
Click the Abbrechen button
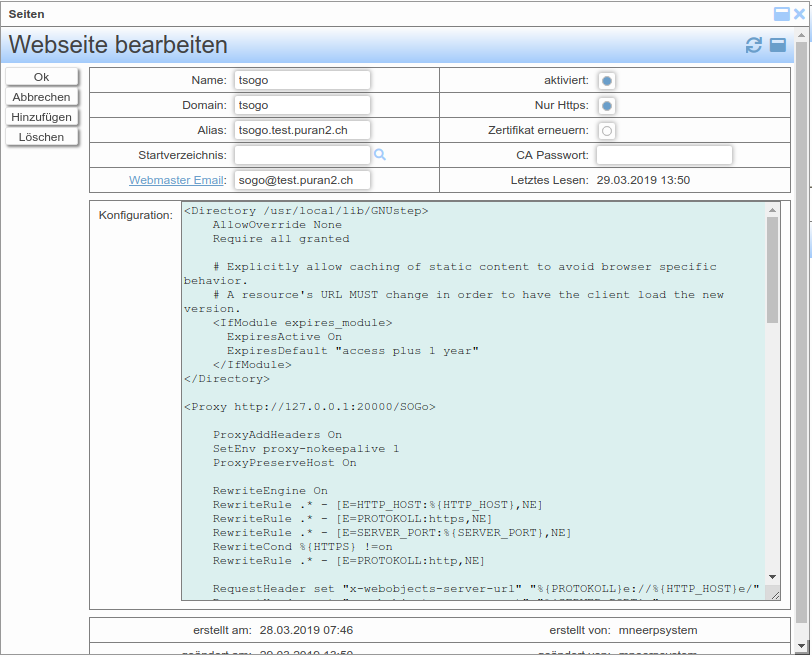click(41, 97)
